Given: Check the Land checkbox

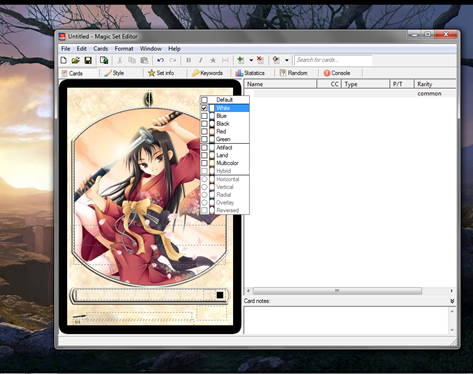Looking at the screenshot, I should [204, 155].
